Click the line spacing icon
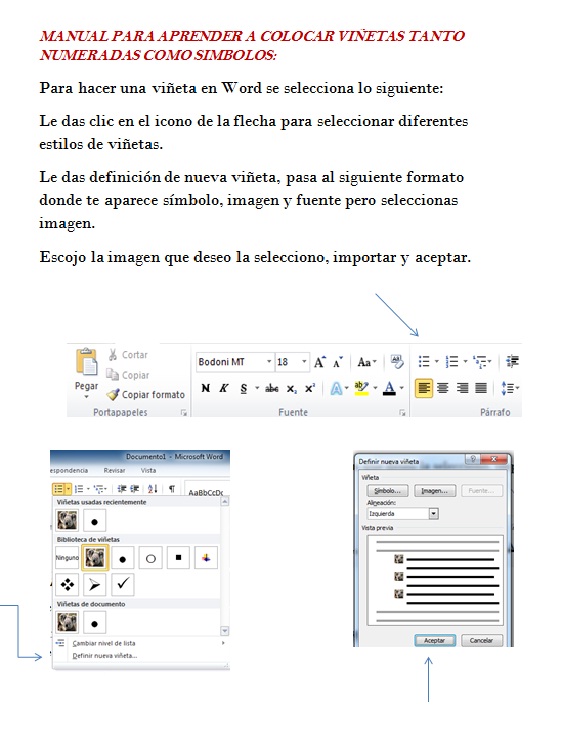The height and width of the screenshot is (740, 562). 507,388
